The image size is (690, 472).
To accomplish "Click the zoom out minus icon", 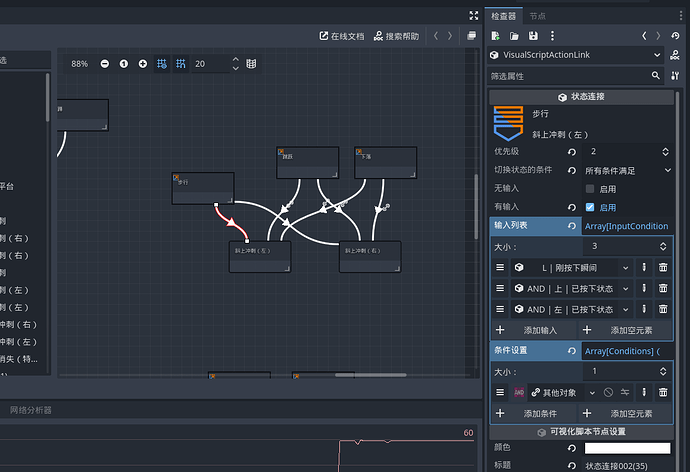I will (105, 64).
